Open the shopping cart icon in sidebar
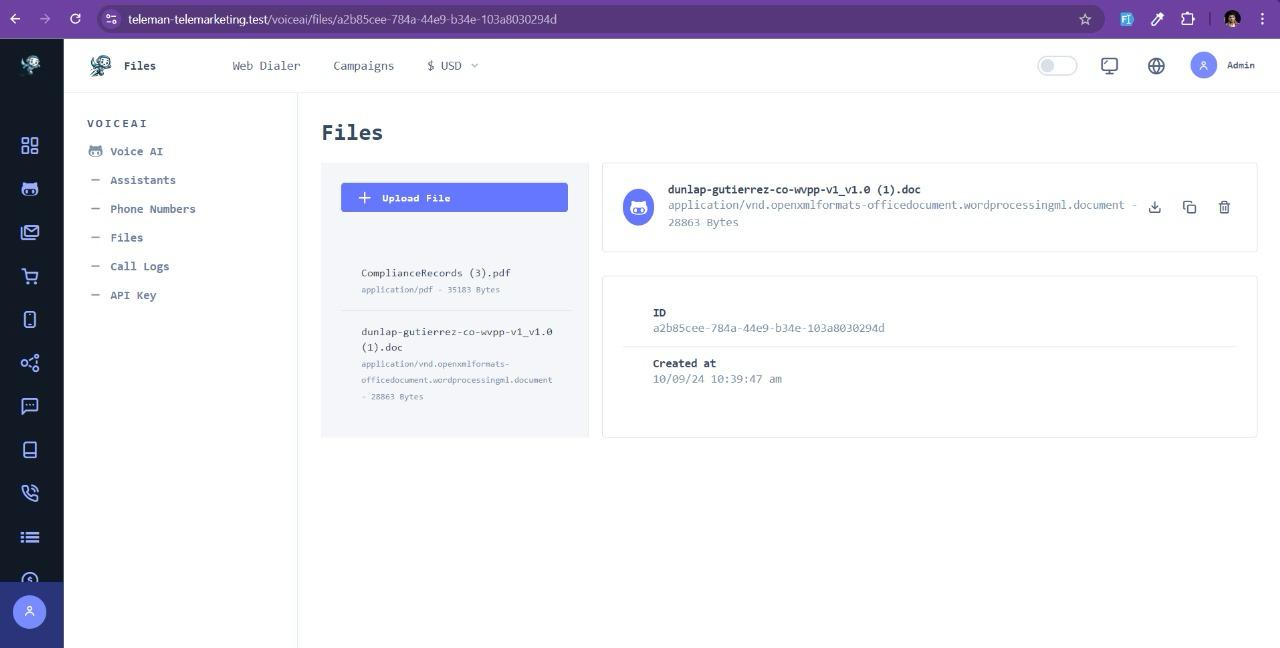This screenshot has width=1280, height=648. (29, 276)
